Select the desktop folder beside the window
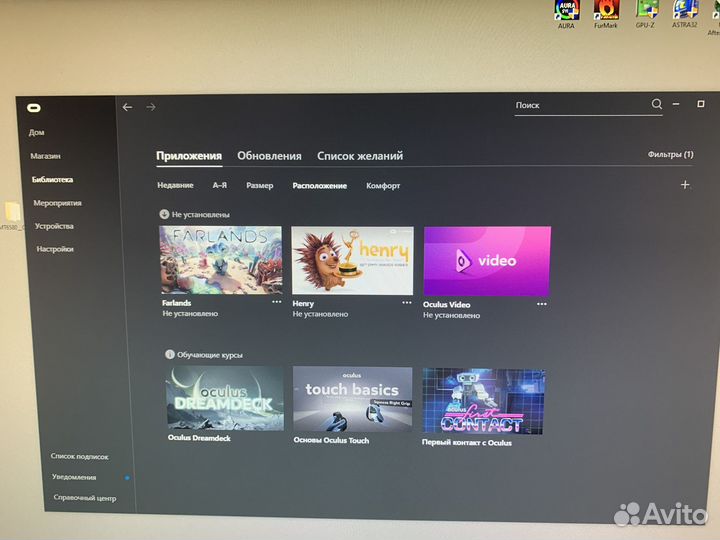Viewport: 720px width, 540px height. (12, 215)
